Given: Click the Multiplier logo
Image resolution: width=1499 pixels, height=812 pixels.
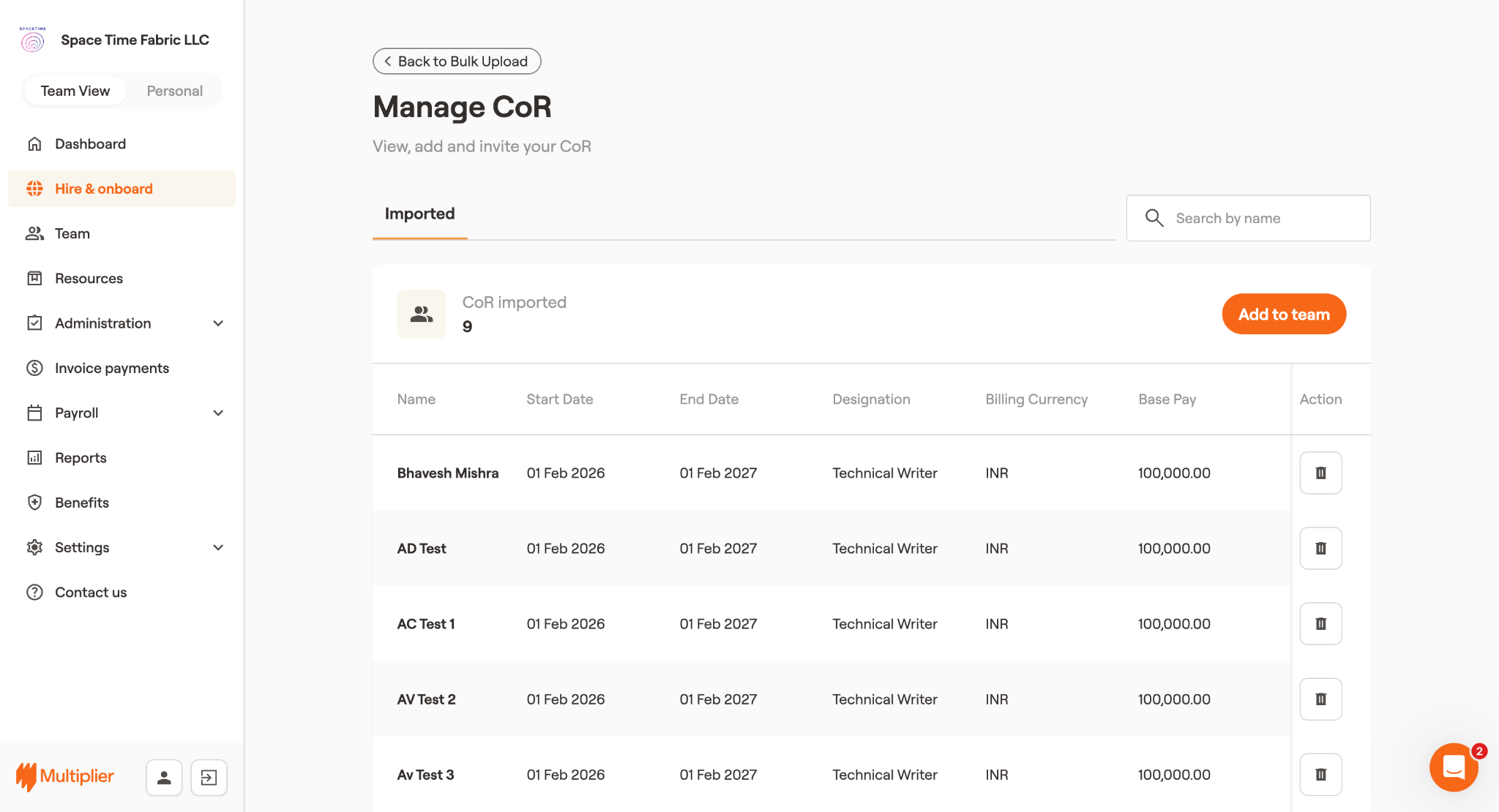Looking at the screenshot, I should (x=65, y=776).
